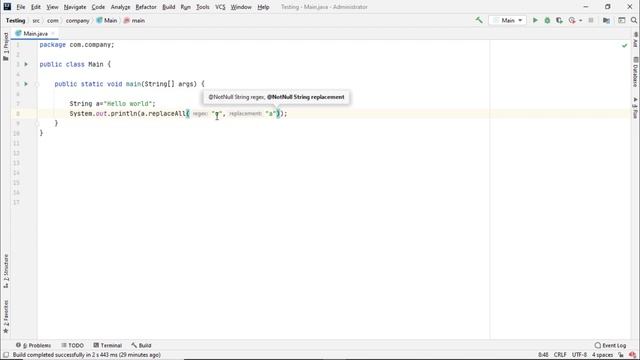Open the Main run configuration dropdown
Image resolution: width=640 pixels, height=360 pixels.
click(x=507, y=20)
